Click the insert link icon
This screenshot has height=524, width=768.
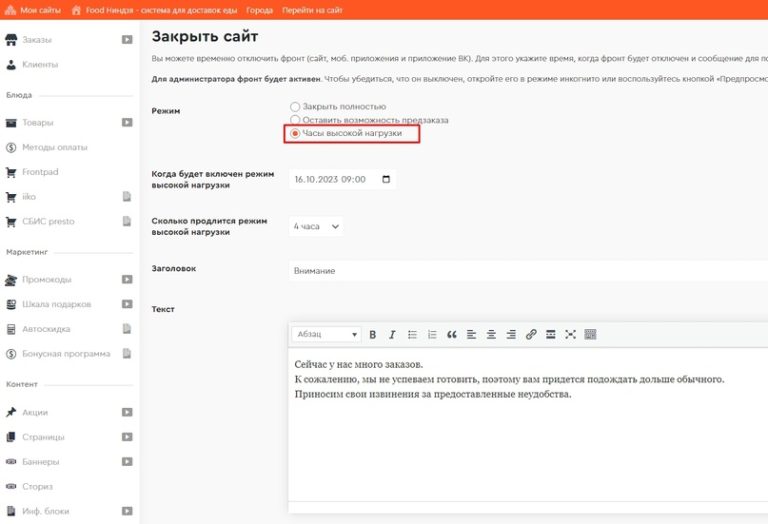(x=531, y=335)
